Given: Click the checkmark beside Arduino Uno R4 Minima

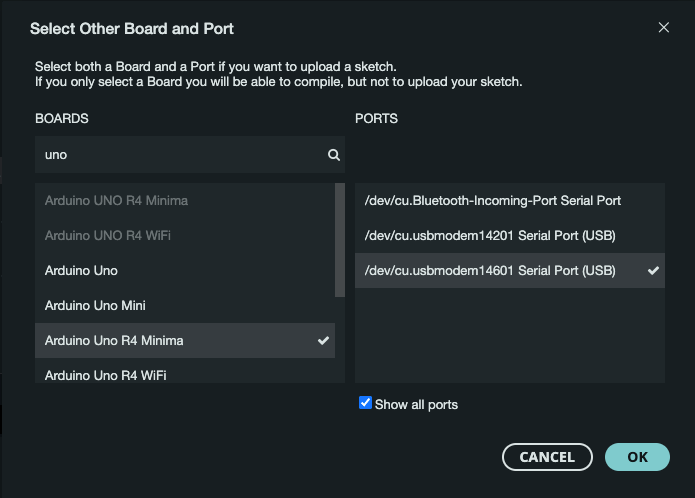Looking at the screenshot, I should 323,341.
